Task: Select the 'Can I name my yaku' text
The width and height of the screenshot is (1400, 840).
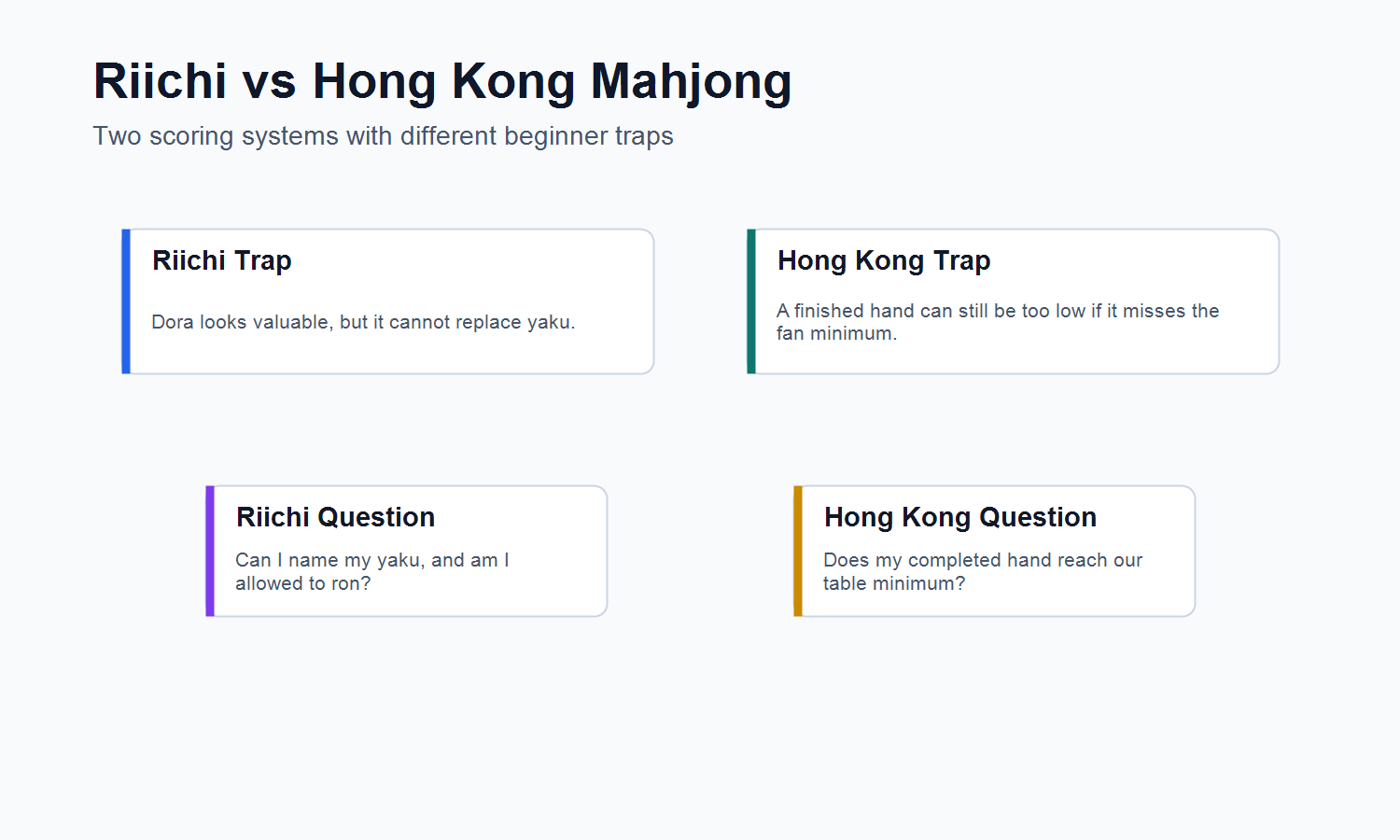Action: (372, 571)
